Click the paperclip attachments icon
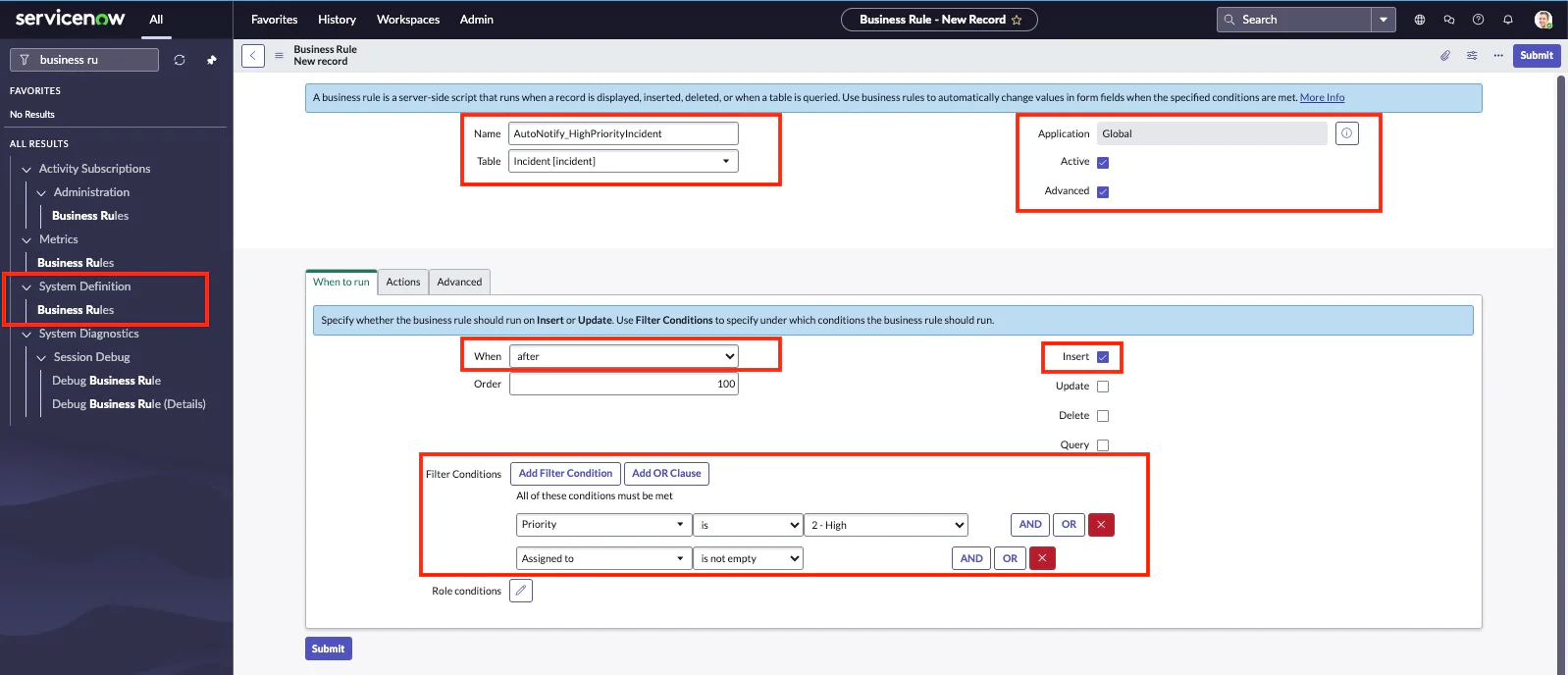This screenshot has height=675, width=1568. pos(1444,56)
